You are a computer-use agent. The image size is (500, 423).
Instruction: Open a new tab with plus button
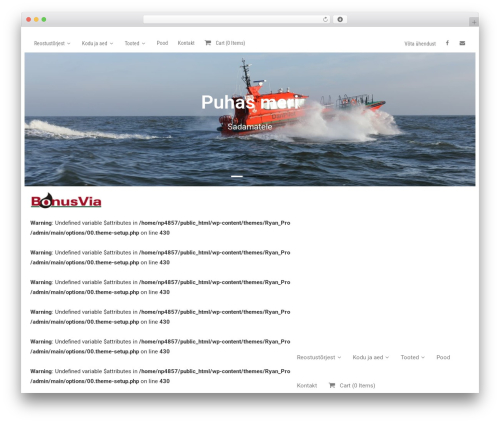(x=474, y=22)
